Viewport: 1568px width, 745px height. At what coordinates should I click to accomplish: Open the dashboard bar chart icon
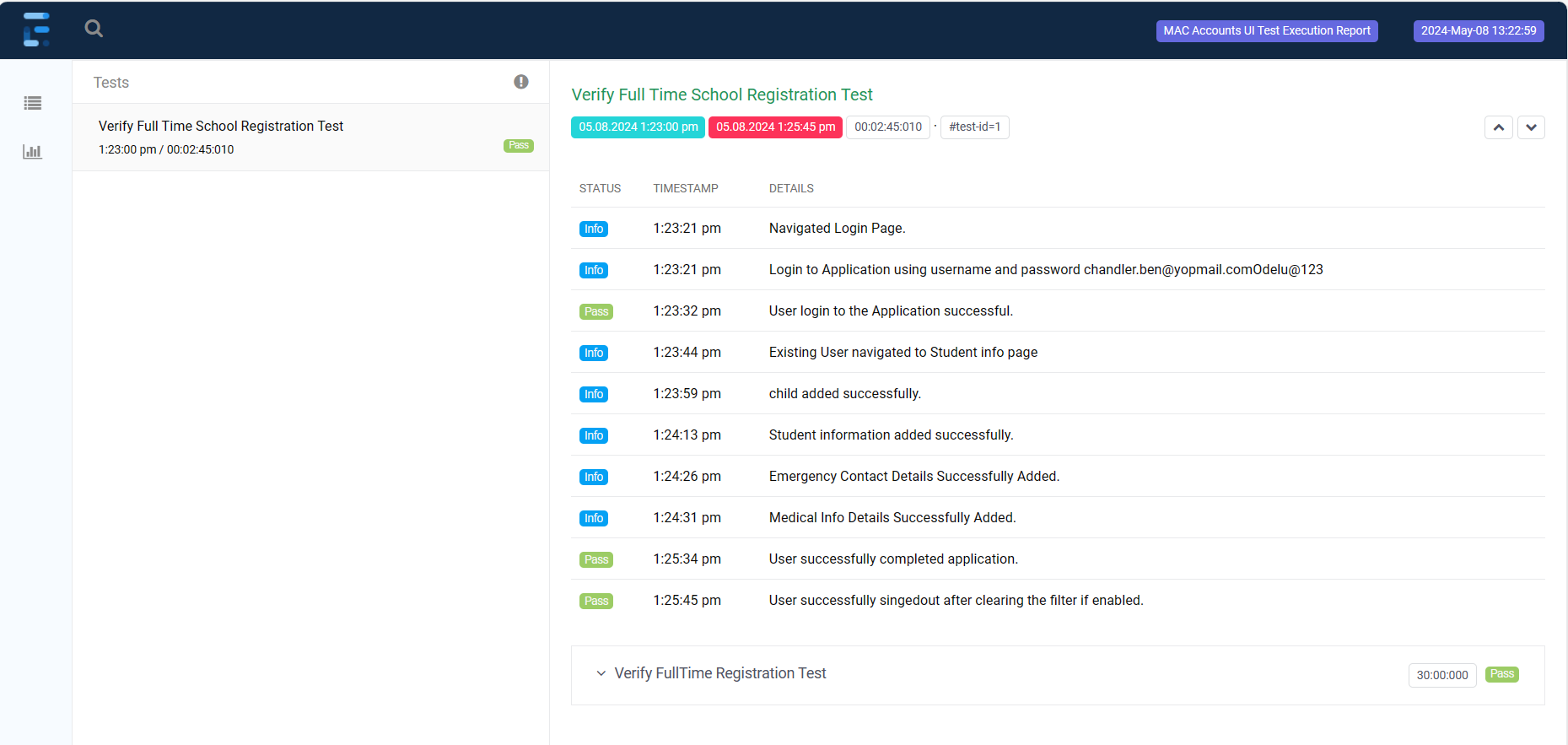point(33,152)
